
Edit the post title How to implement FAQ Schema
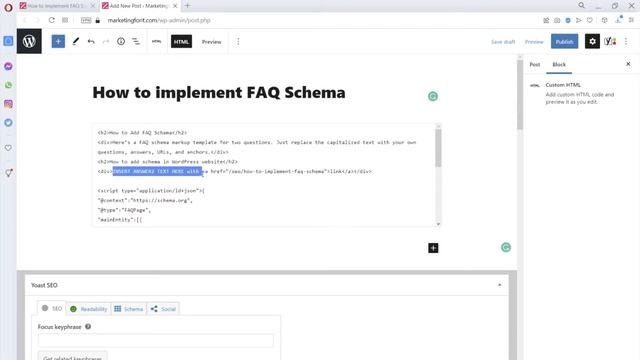coord(219,93)
